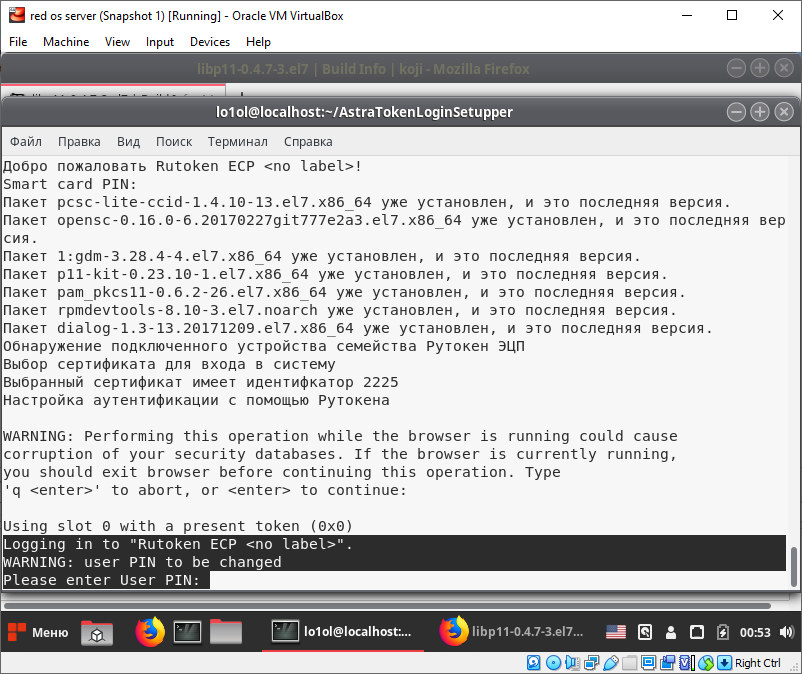This screenshot has width=802, height=674.
Task: Minimize the lo1ol@localhost terminal window
Action: (x=736, y=112)
